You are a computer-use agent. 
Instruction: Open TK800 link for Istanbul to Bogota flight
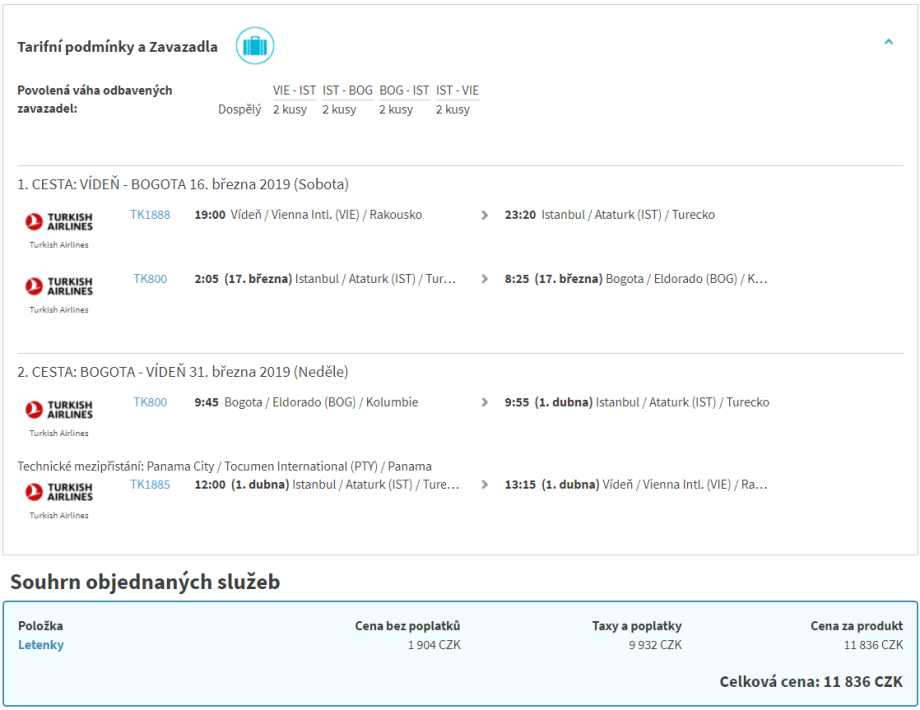pos(150,279)
